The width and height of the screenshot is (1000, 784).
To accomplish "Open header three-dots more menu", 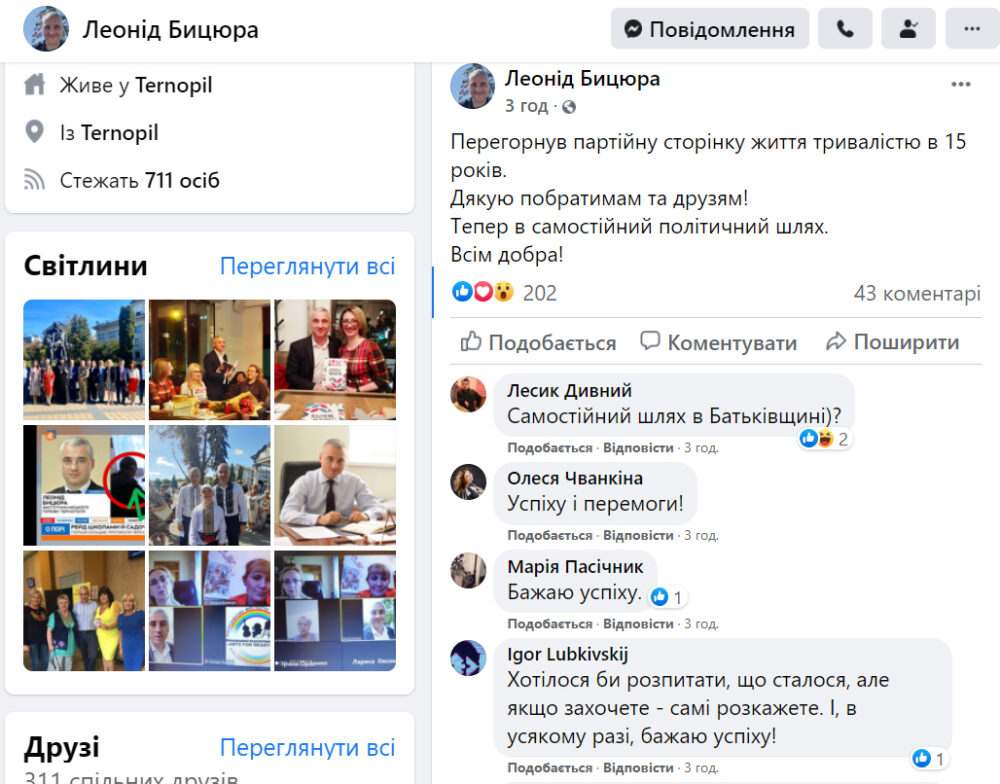I will point(972,29).
